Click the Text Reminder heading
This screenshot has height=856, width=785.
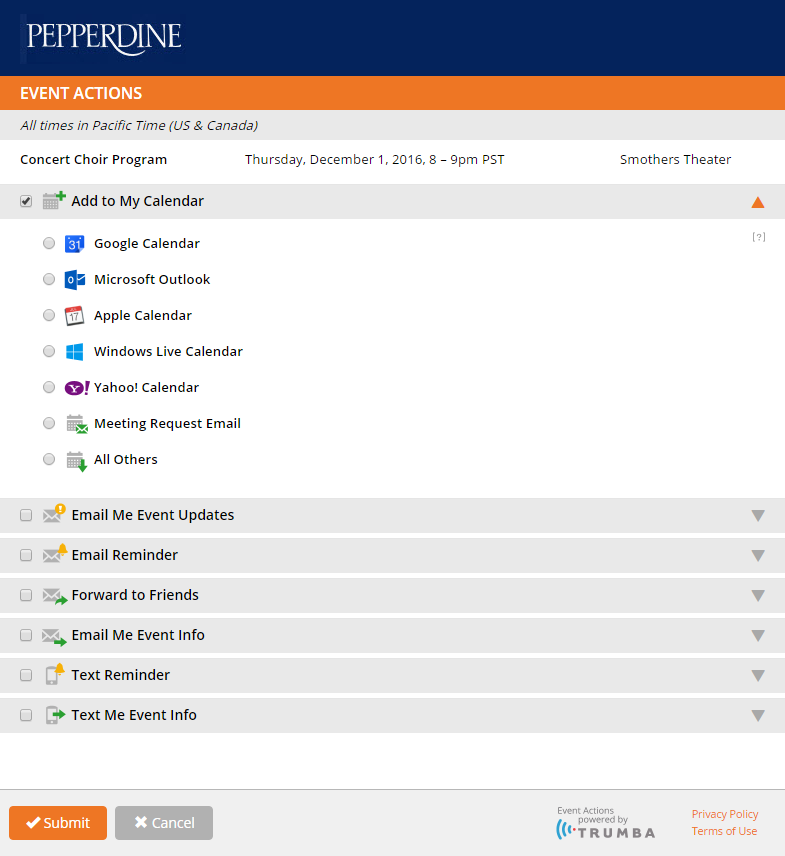pyautogui.click(x=121, y=675)
